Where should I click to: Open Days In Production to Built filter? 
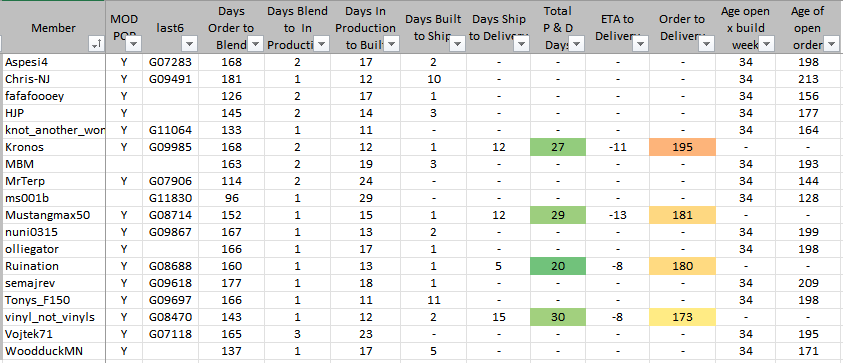390,45
